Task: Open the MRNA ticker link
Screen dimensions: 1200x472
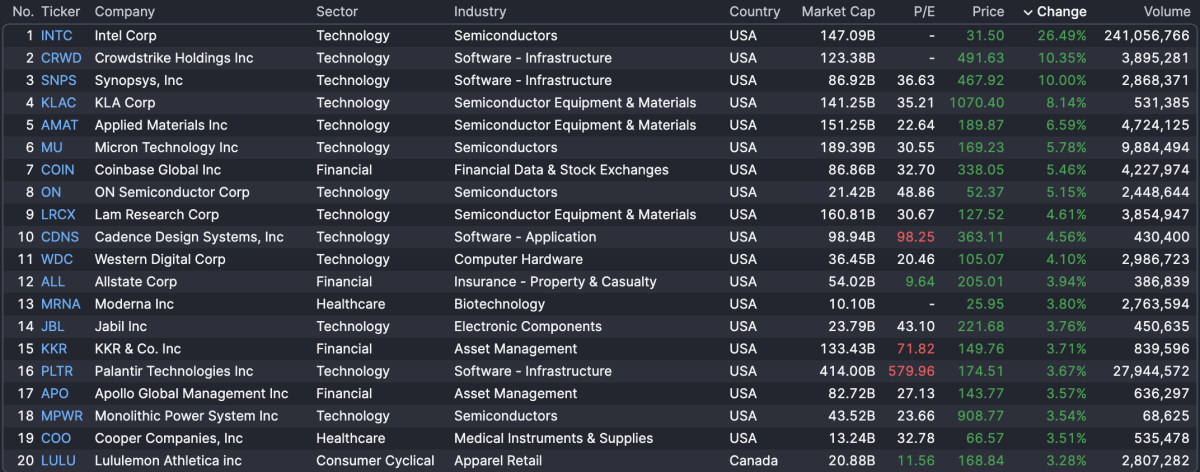Action: tap(60, 304)
